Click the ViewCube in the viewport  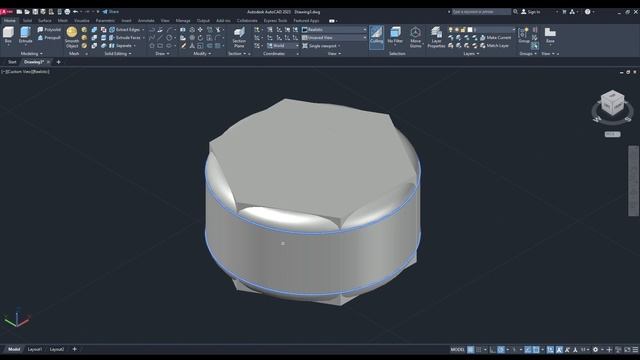pyautogui.click(x=613, y=102)
